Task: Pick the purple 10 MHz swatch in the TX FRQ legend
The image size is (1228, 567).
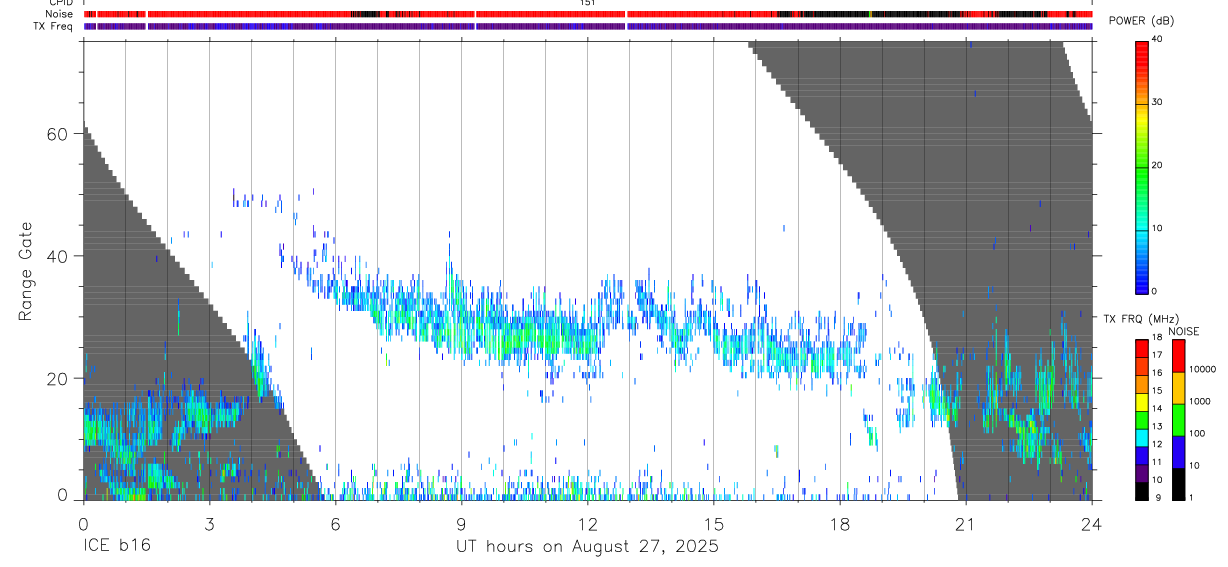Action: [1142, 473]
